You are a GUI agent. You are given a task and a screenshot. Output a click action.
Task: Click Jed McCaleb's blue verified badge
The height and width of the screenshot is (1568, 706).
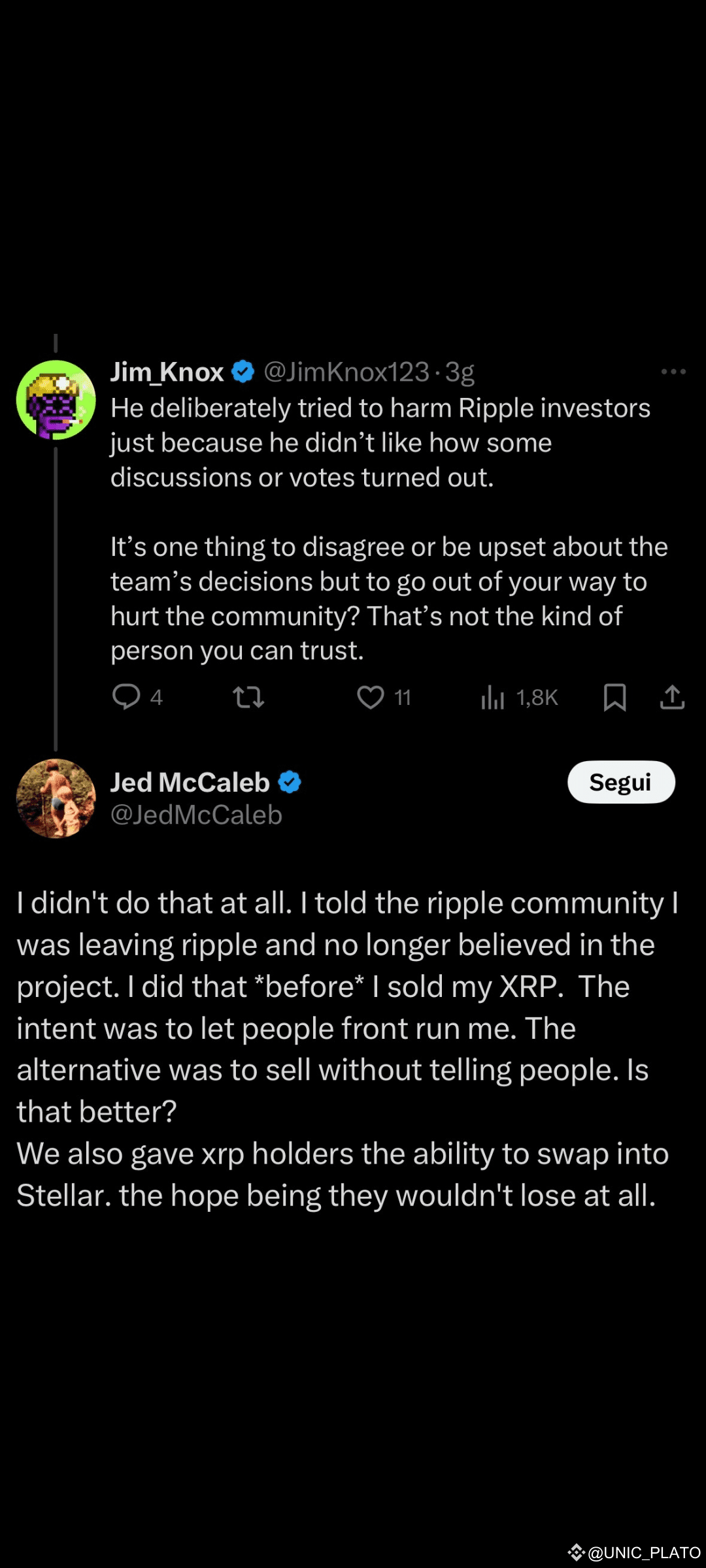click(x=290, y=782)
